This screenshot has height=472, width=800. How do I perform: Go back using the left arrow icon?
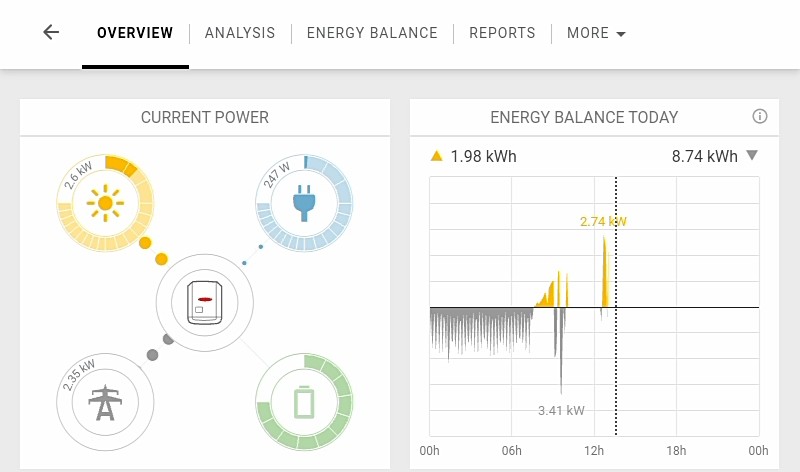click(x=51, y=33)
